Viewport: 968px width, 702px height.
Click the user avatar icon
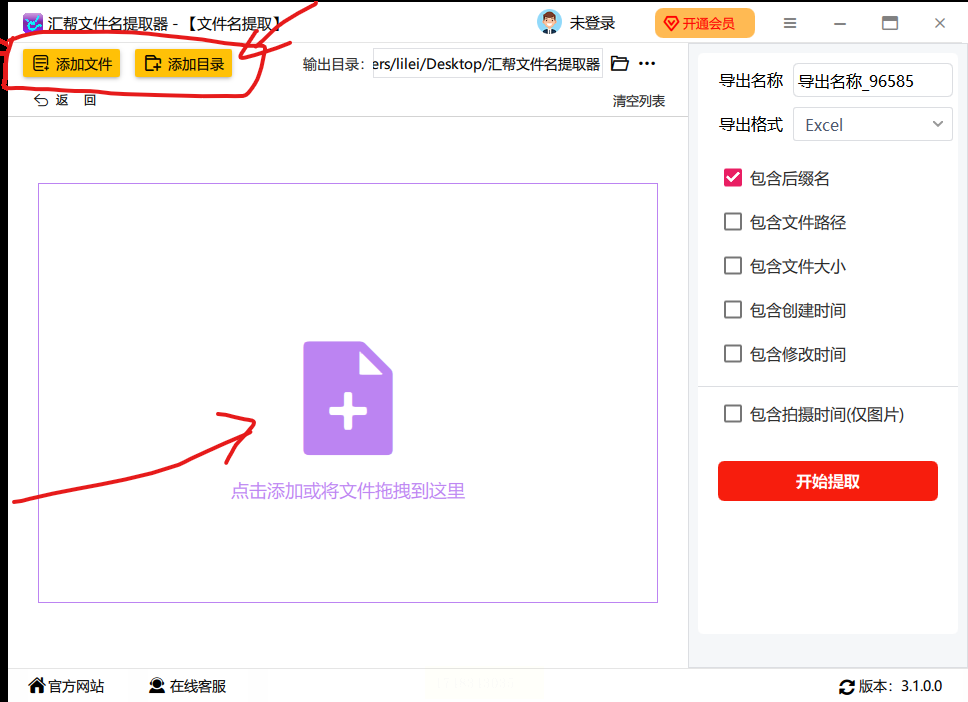pos(549,23)
